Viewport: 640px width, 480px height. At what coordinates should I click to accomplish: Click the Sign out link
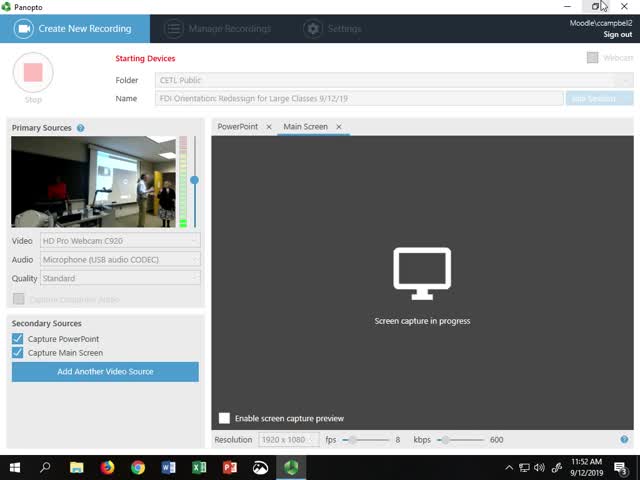617,35
